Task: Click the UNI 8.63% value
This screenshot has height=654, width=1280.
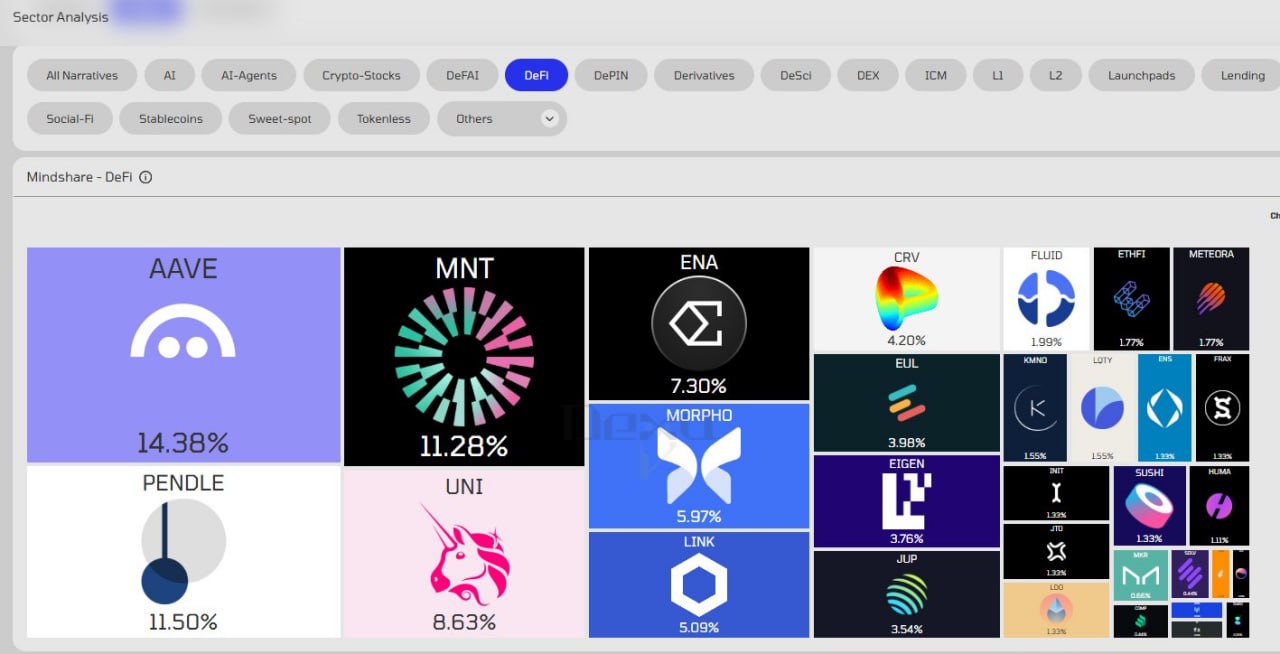Action: [464, 622]
